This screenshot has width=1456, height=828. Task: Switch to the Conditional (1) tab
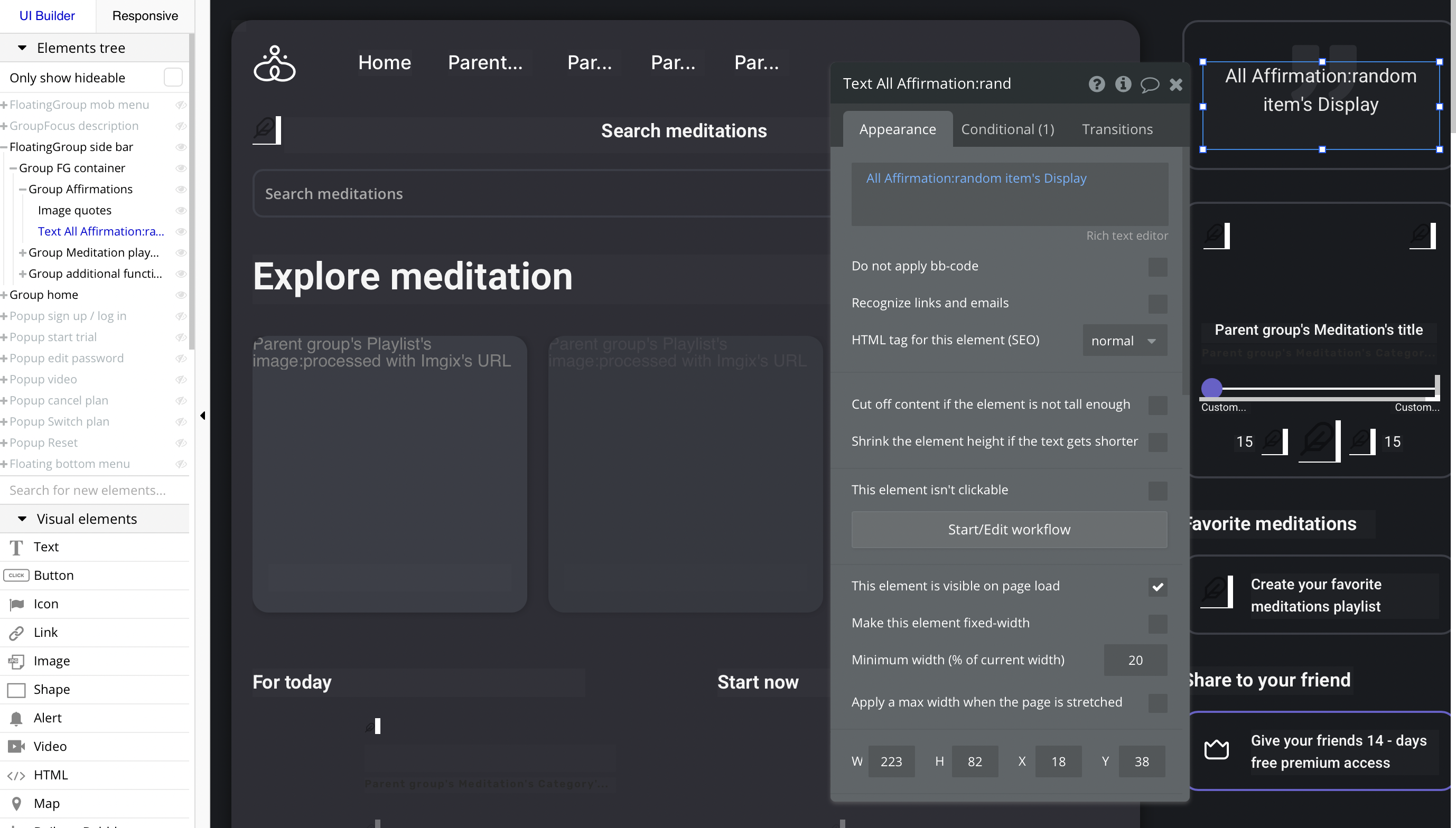[x=1007, y=129]
